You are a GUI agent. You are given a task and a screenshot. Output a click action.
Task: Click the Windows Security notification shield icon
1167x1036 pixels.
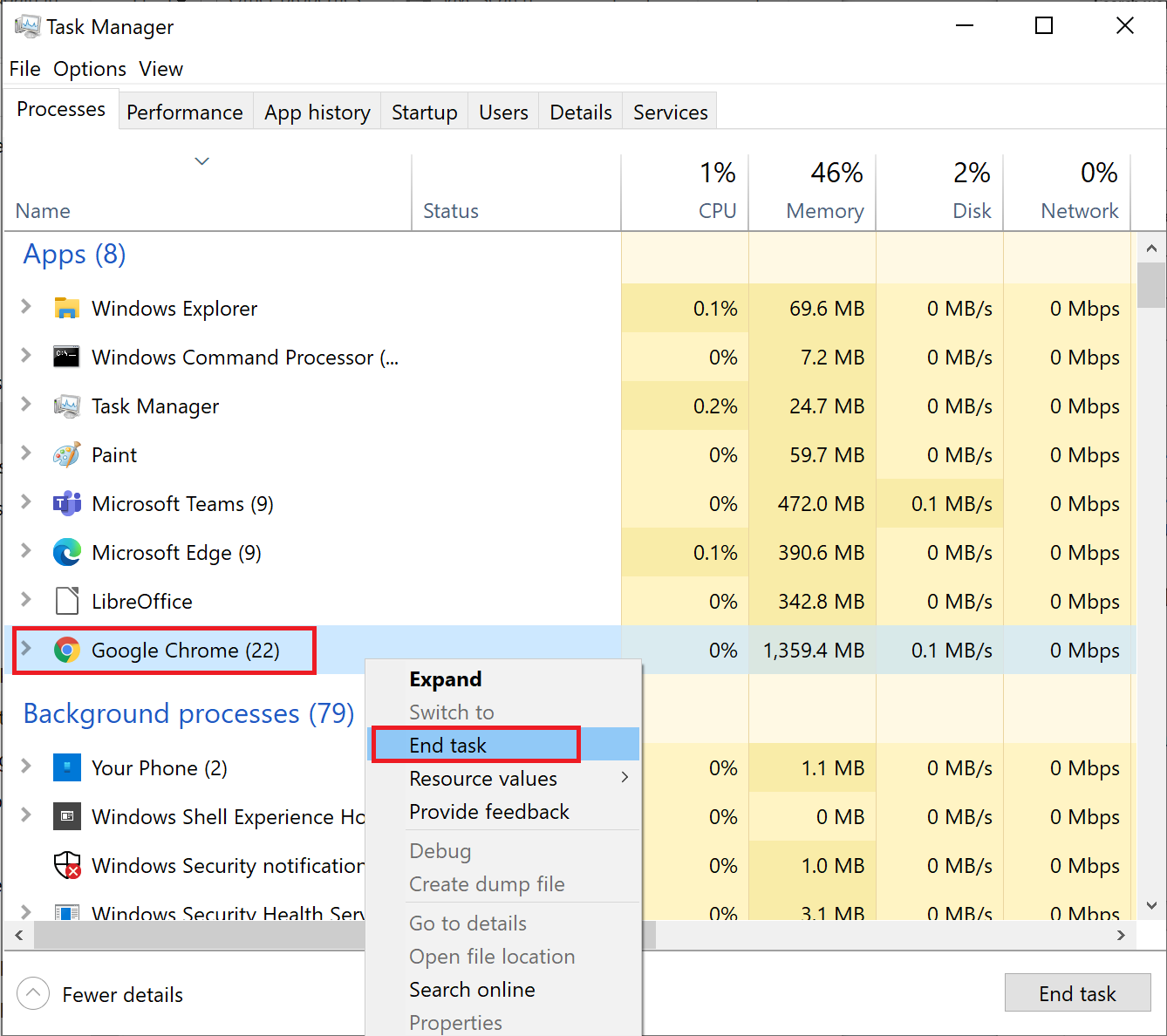[x=67, y=865]
